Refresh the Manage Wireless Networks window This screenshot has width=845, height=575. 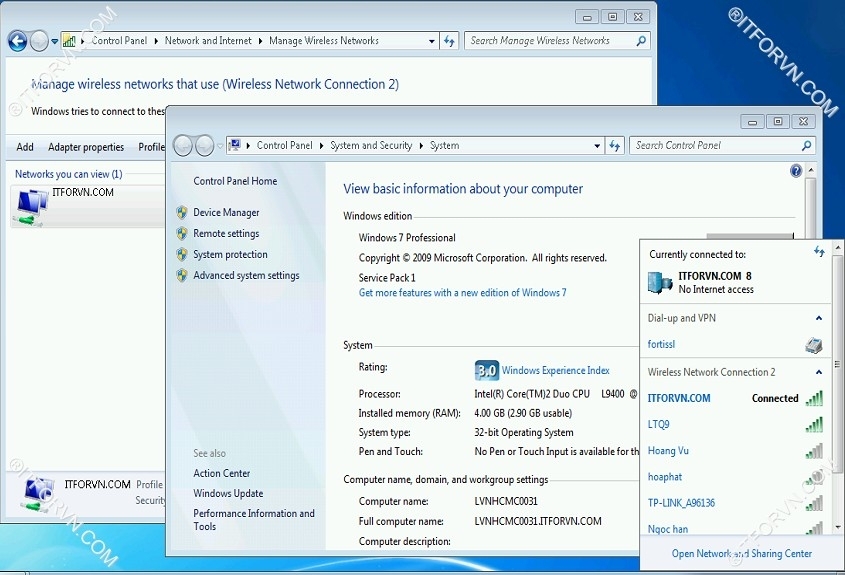coord(449,41)
